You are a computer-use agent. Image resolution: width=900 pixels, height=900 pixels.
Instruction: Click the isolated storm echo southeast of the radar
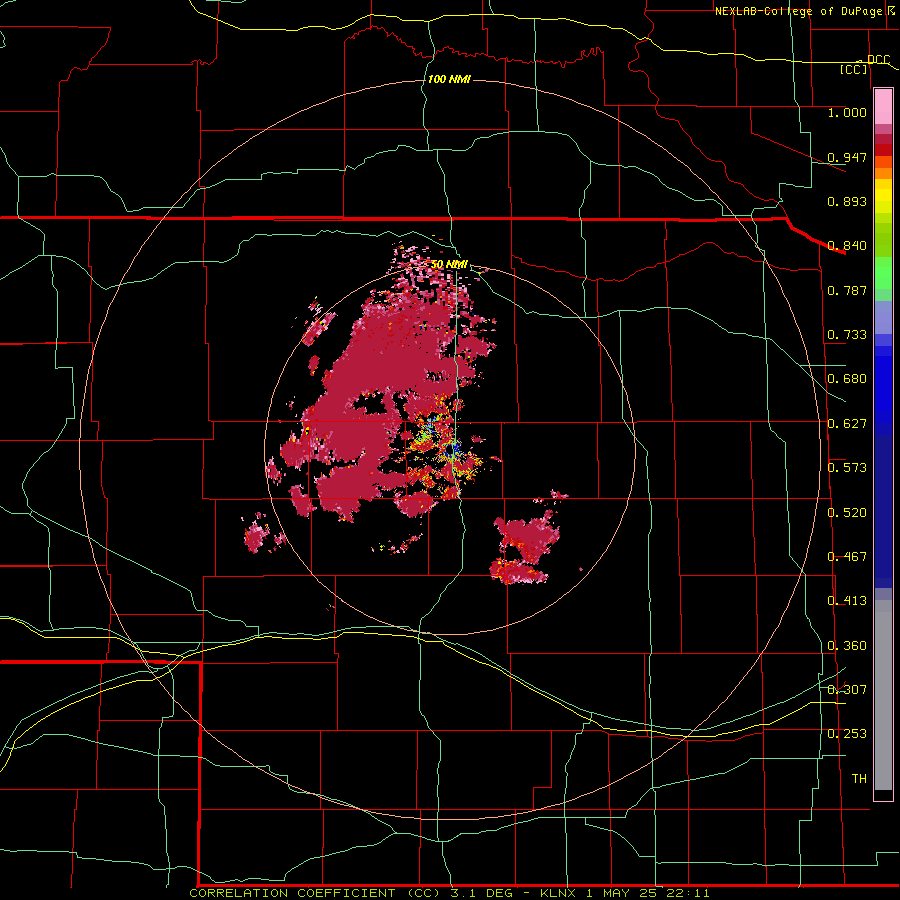coord(525,546)
